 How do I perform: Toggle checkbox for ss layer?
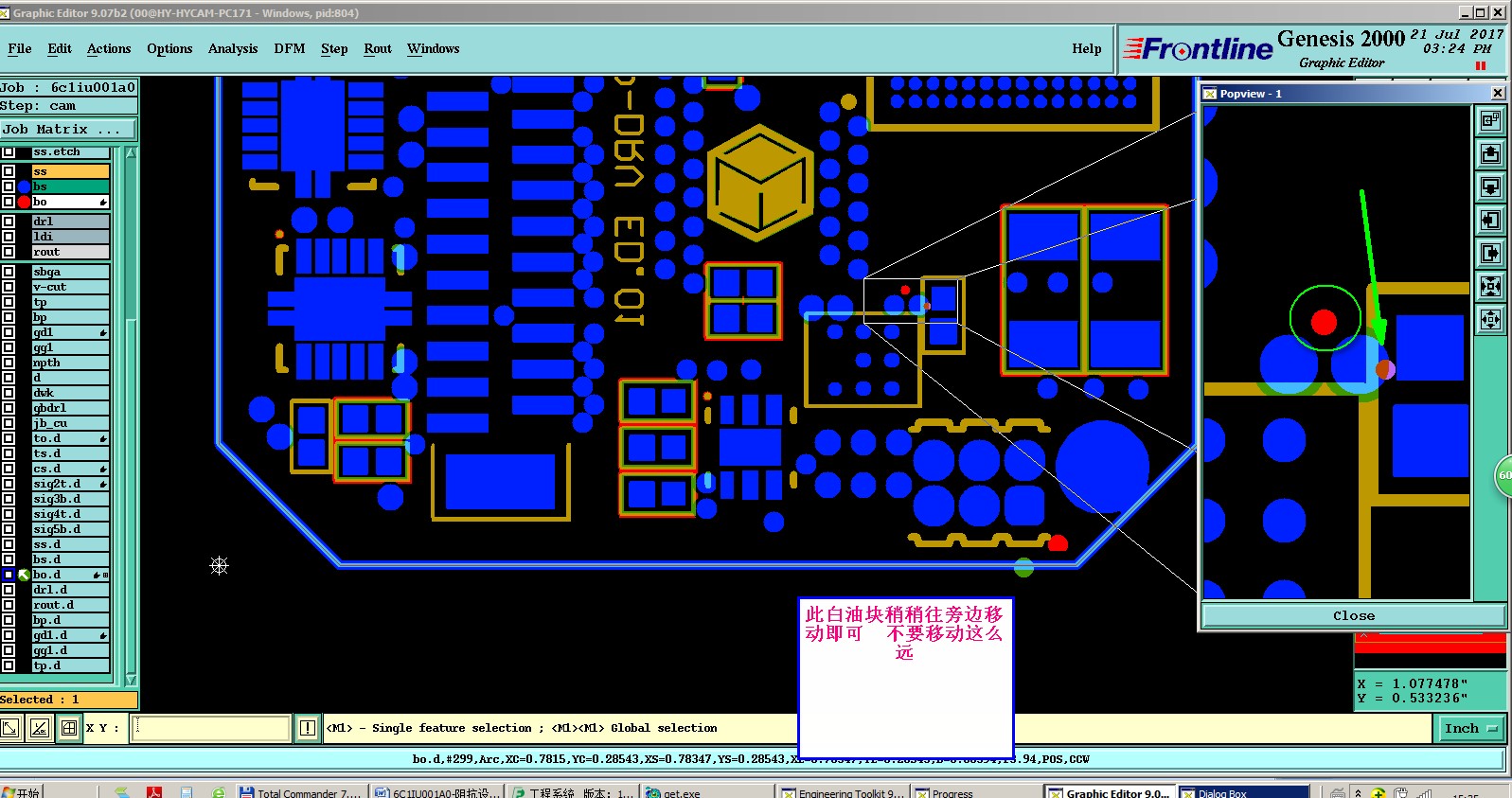[9, 171]
